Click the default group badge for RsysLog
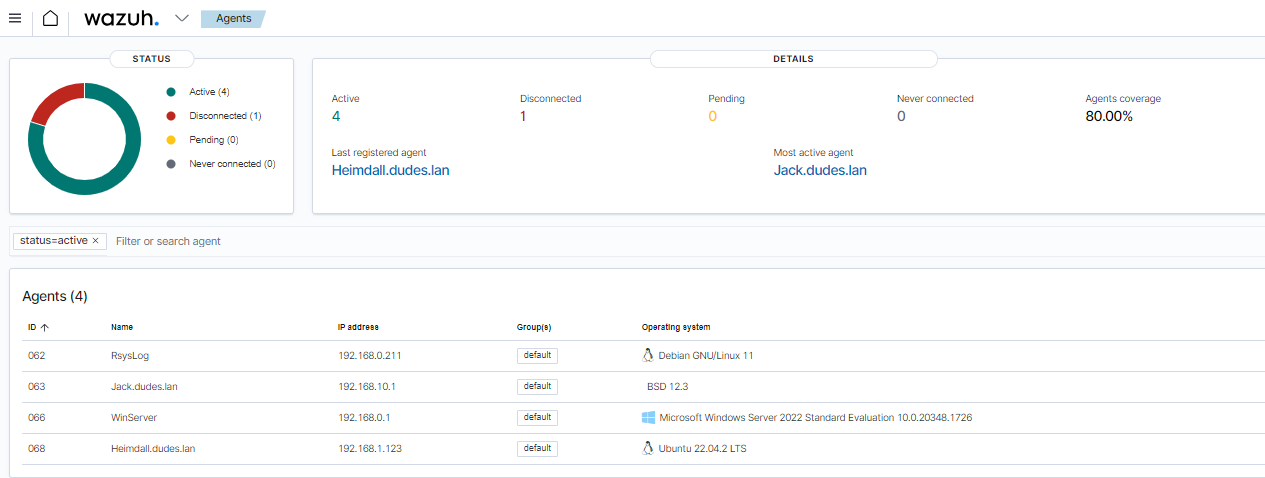Image resolution: width=1265 pixels, height=478 pixels. pyautogui.click(x=537, y=355)
